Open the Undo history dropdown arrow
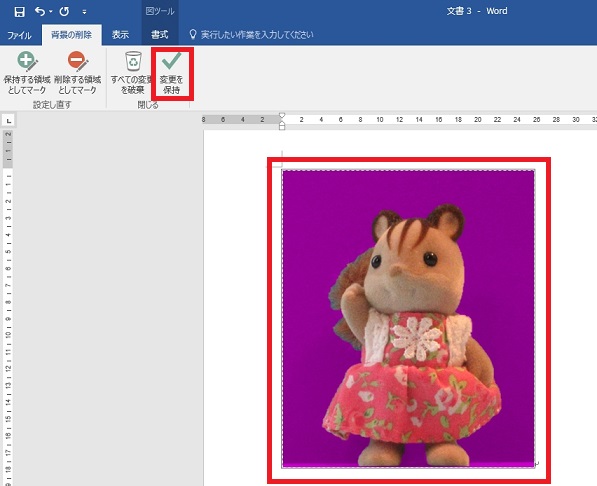597x486 pixels. 51,12
